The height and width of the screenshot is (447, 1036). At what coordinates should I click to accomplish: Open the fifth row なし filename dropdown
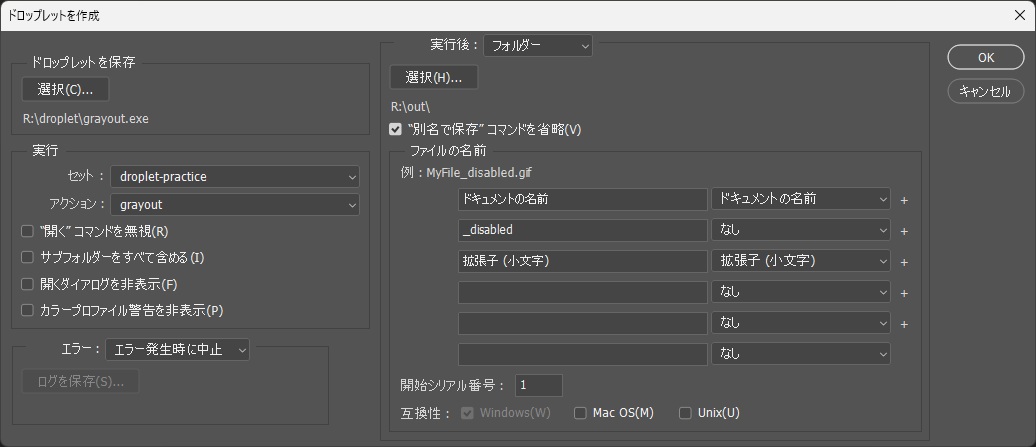pos(801,324)
